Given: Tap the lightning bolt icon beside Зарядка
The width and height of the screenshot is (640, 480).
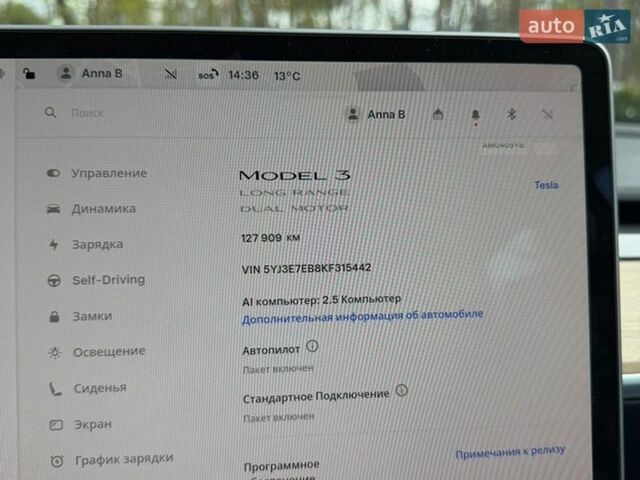Looking at the screenshot, I should tap(54, 245).
